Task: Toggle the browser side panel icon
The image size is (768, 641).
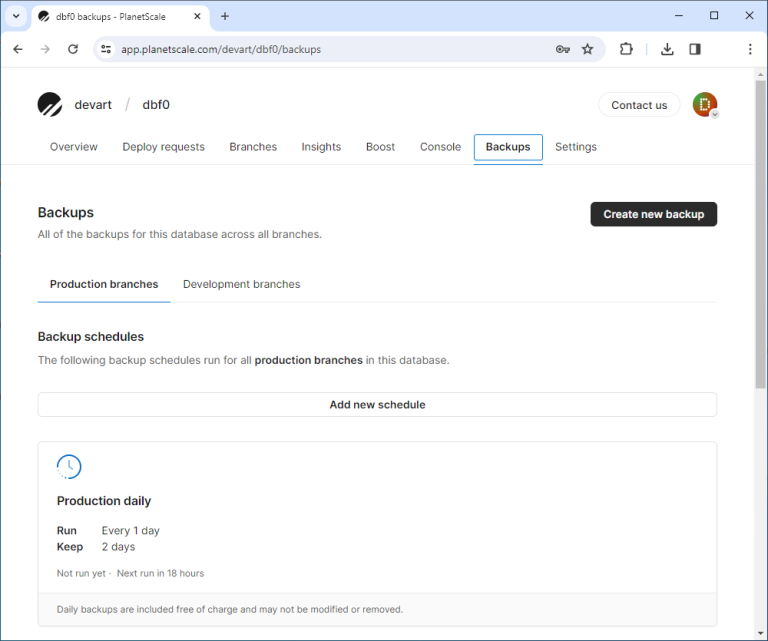Action: [695, 49]
